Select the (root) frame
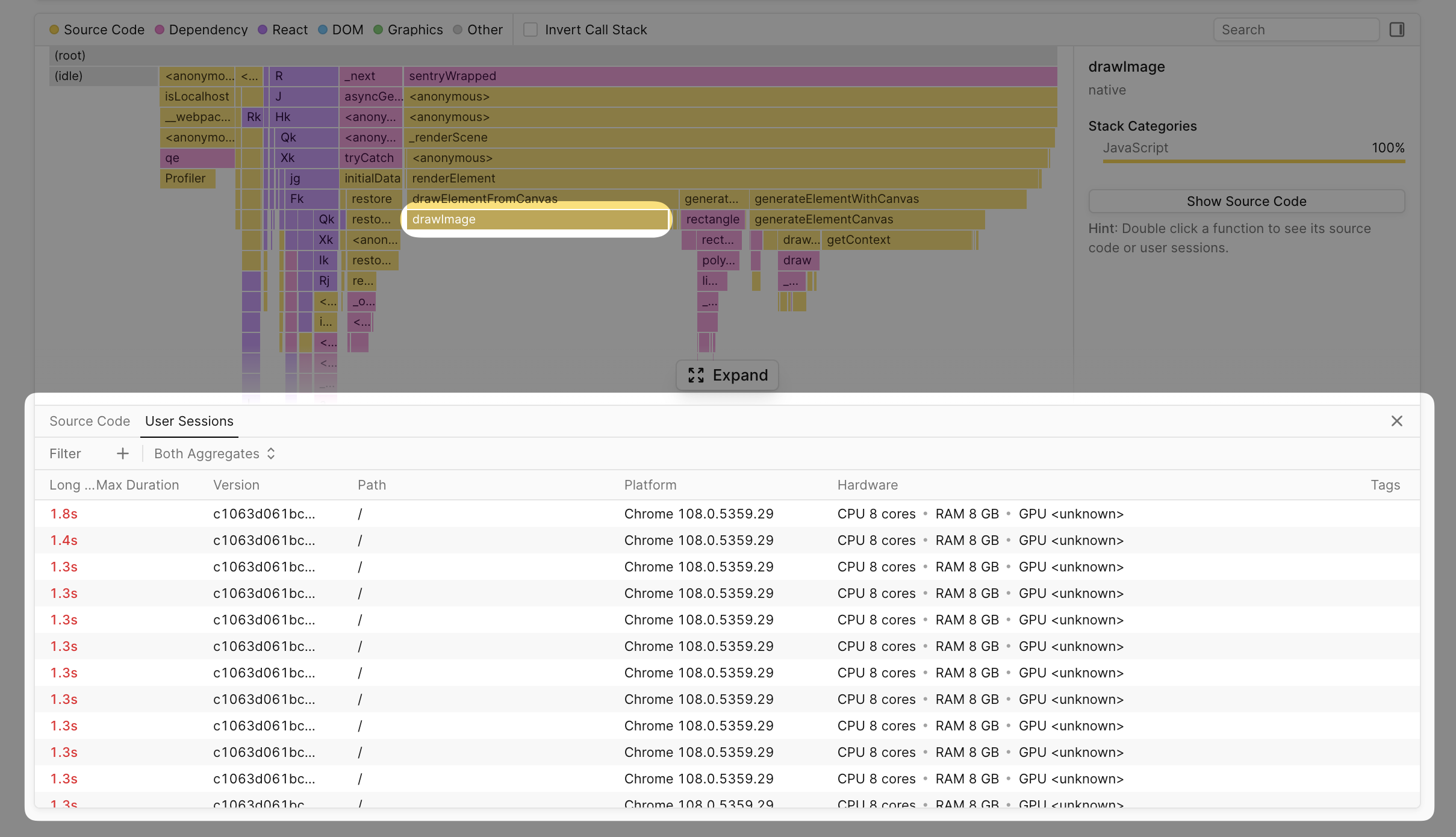The image size is (1456, 837). pos(553,55)
